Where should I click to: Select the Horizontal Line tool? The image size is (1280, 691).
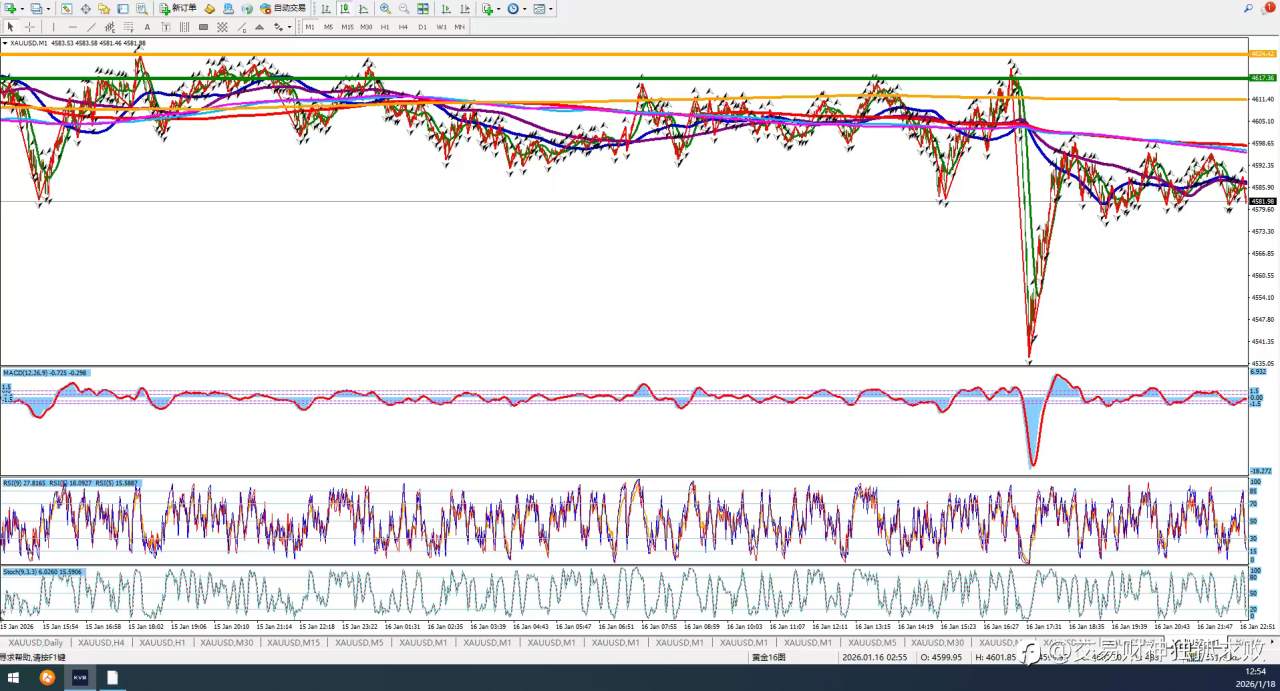72,27
